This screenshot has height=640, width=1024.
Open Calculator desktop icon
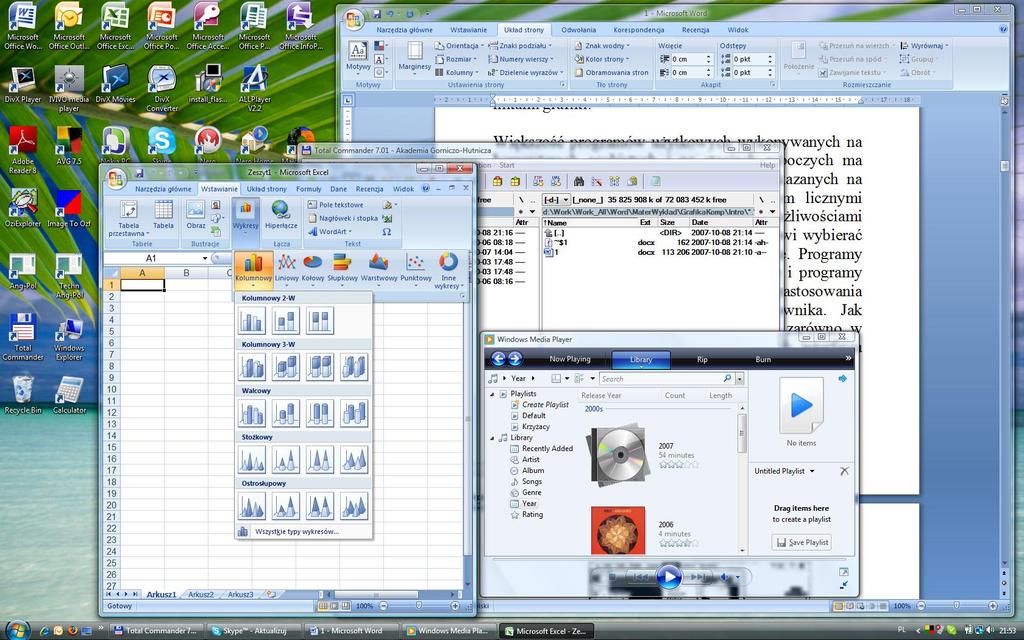click(x=69, y=395)
